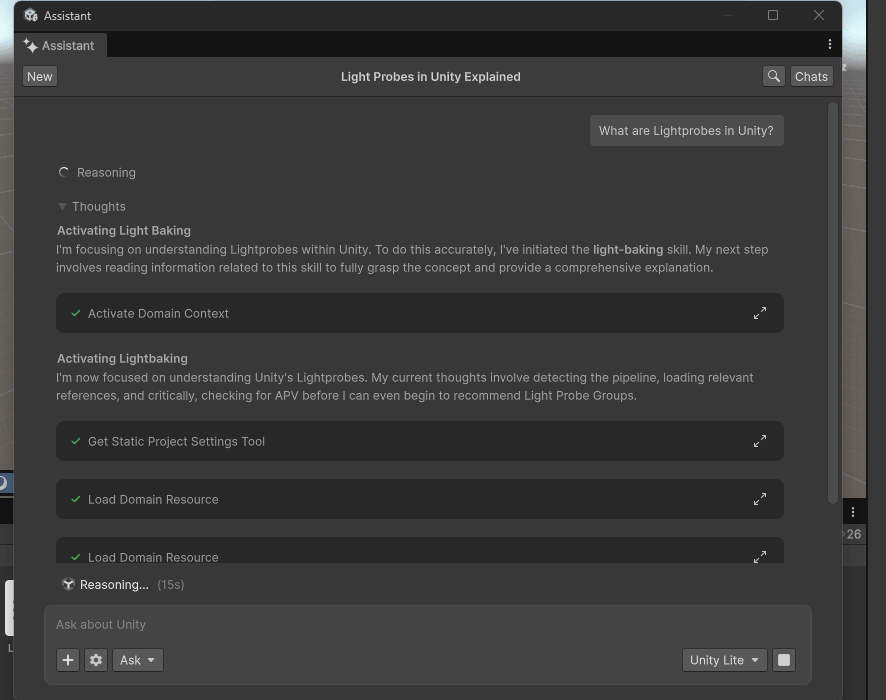
Task: Click the "What are Lightprobes in Unity?" message
Action: coord(686,131)
